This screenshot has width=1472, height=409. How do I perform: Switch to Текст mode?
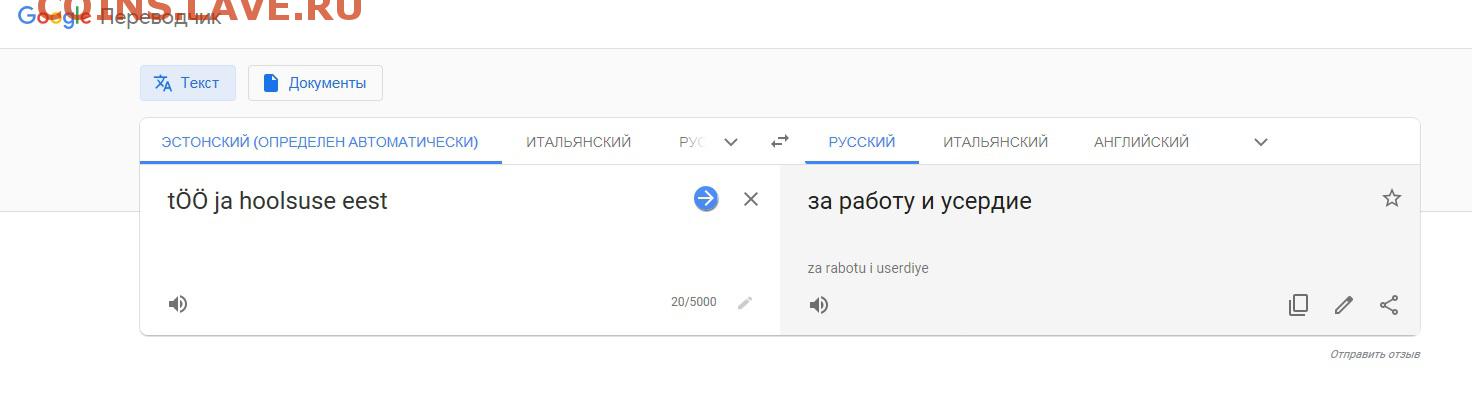[187, 83]
